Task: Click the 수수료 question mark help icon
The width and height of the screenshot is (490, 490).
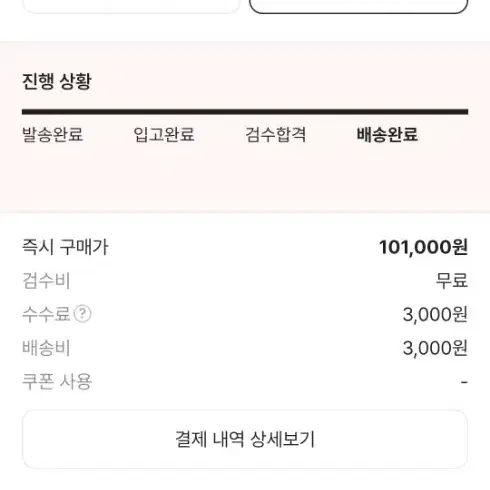Action: coord(82,314)
